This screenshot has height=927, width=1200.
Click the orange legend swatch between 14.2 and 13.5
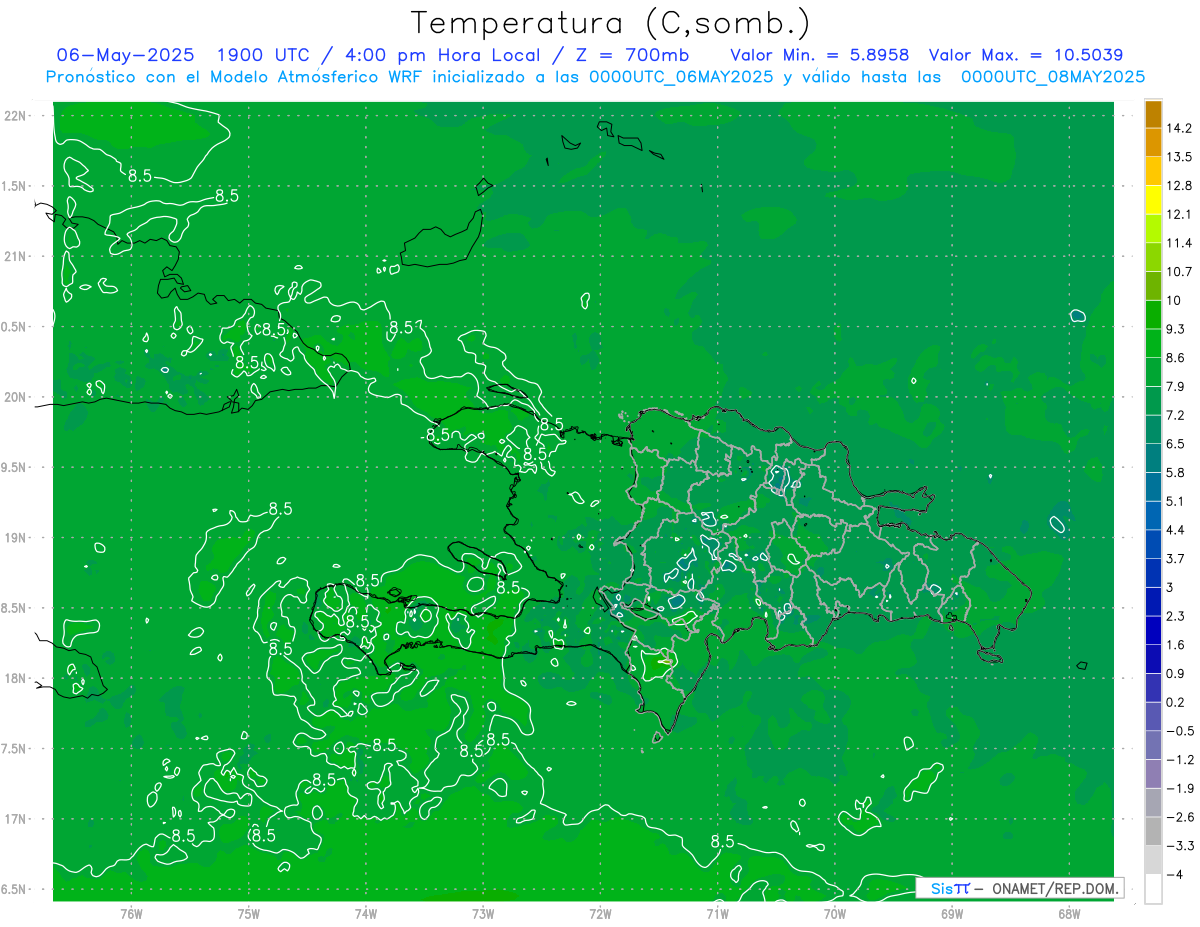pyautogui.click(x=1153, y=142)
